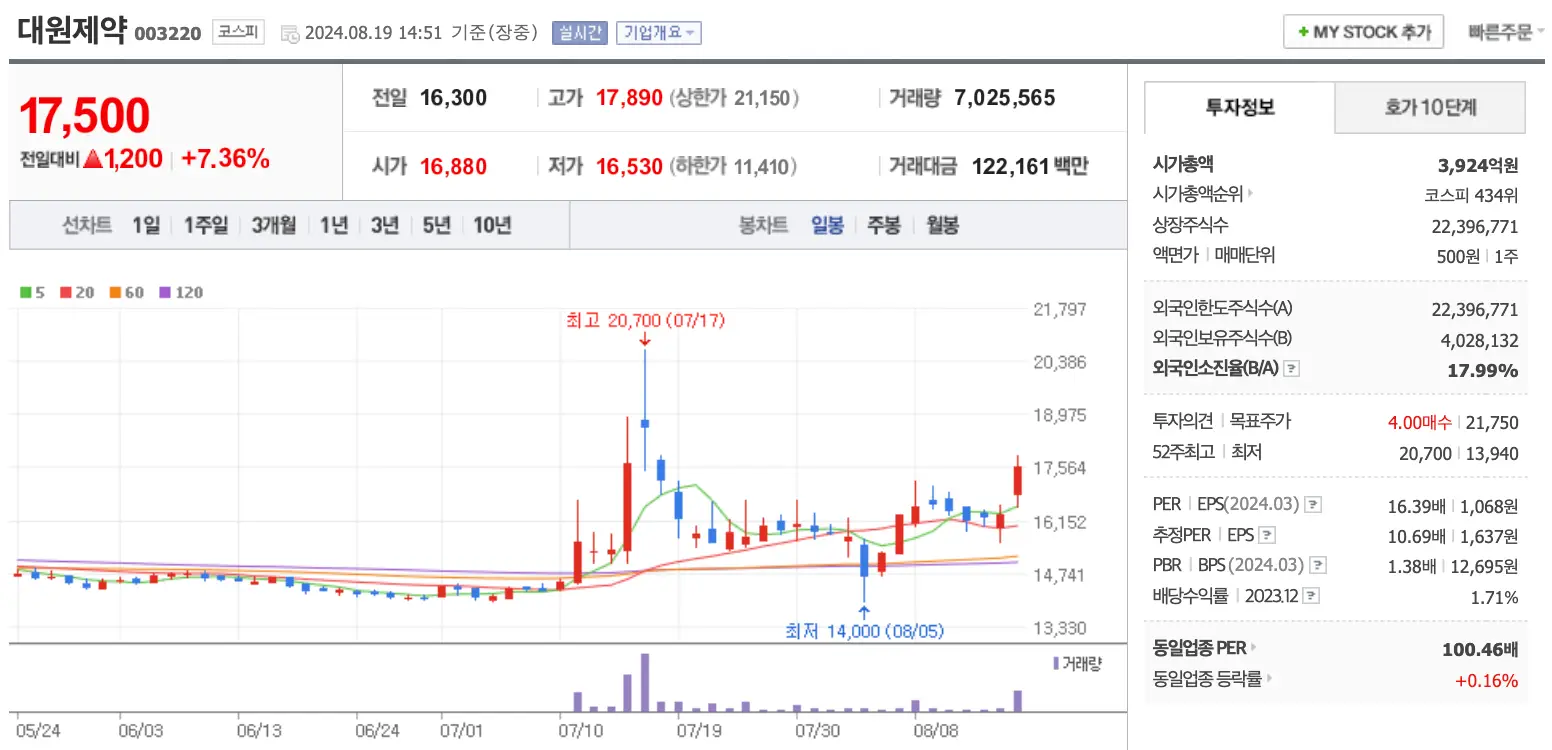Click the calendar clock icon beside date
This screenshot has width=1552, height=750.
coord(290,33)
